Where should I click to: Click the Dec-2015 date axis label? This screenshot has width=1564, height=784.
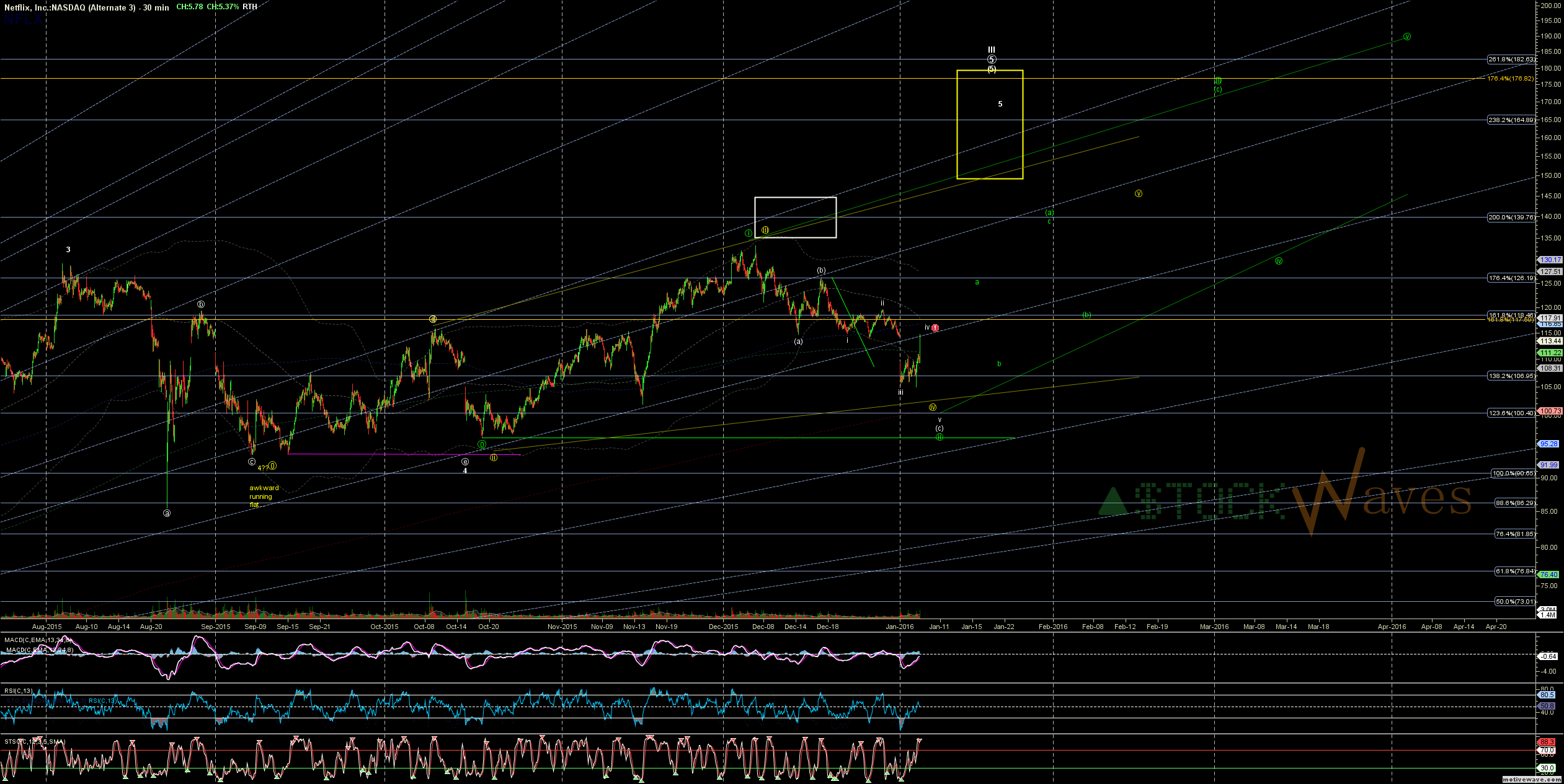pos(723,627)
